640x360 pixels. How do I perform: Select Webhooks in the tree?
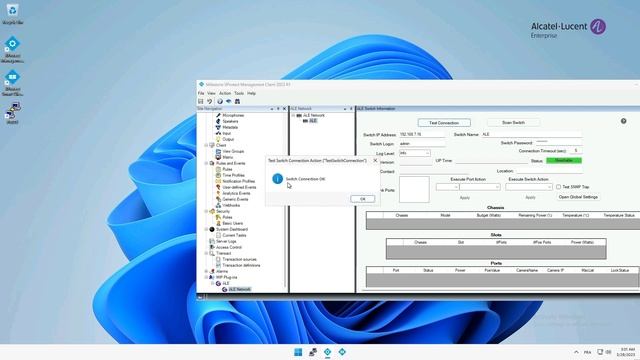tap(231, 205)
